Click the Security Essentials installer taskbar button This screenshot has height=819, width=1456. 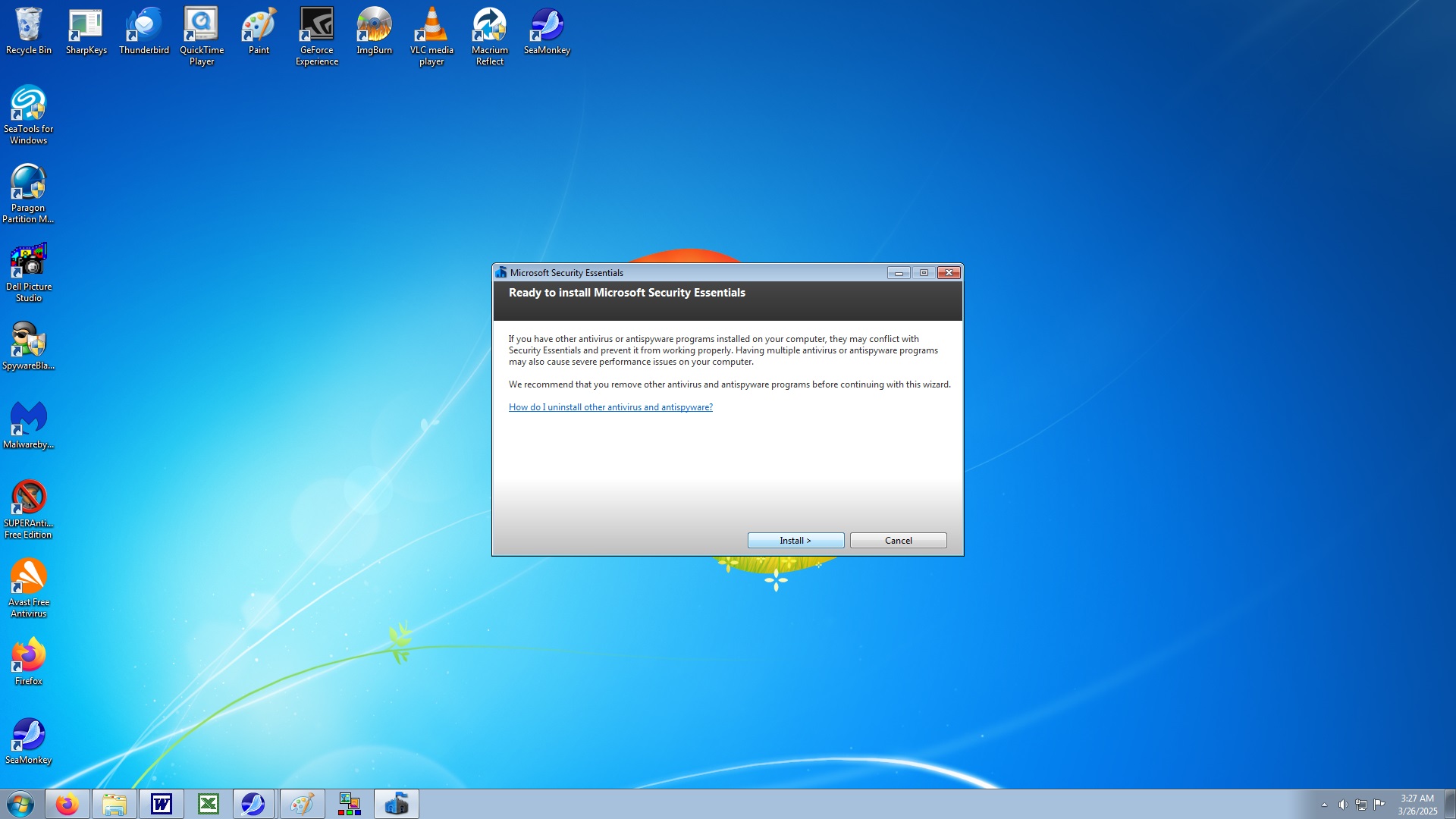pyautogui.click(x=396, y=804)
